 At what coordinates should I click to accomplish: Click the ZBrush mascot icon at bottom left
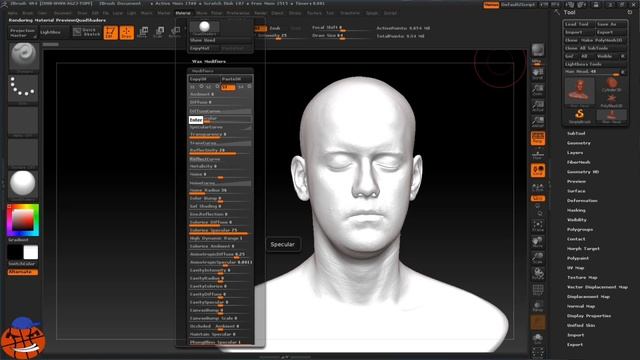pos(23,338)
